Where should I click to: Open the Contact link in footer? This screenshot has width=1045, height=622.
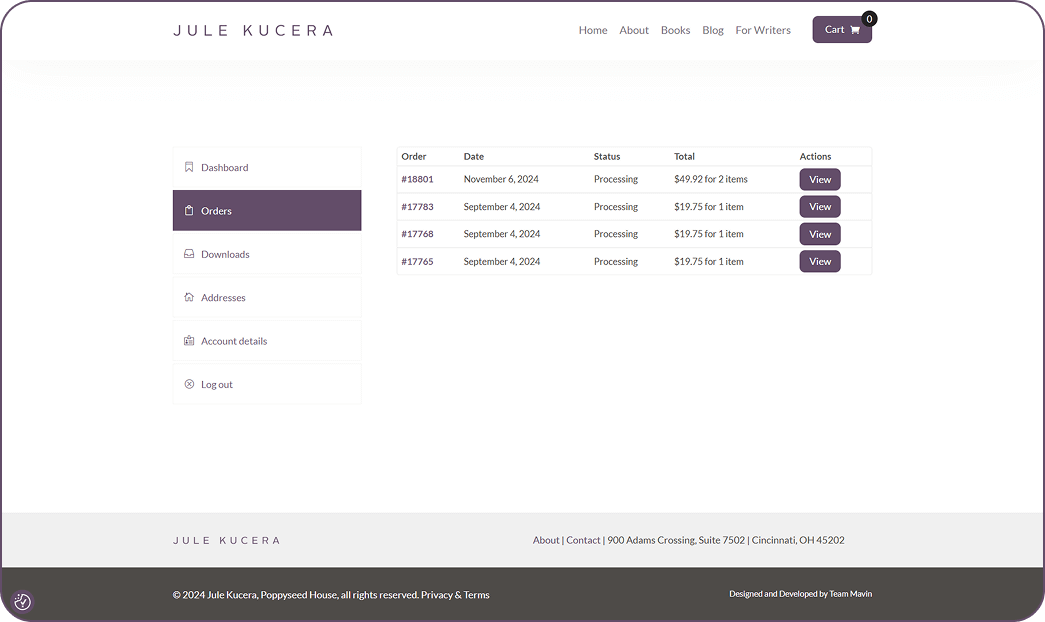point(583,540)
